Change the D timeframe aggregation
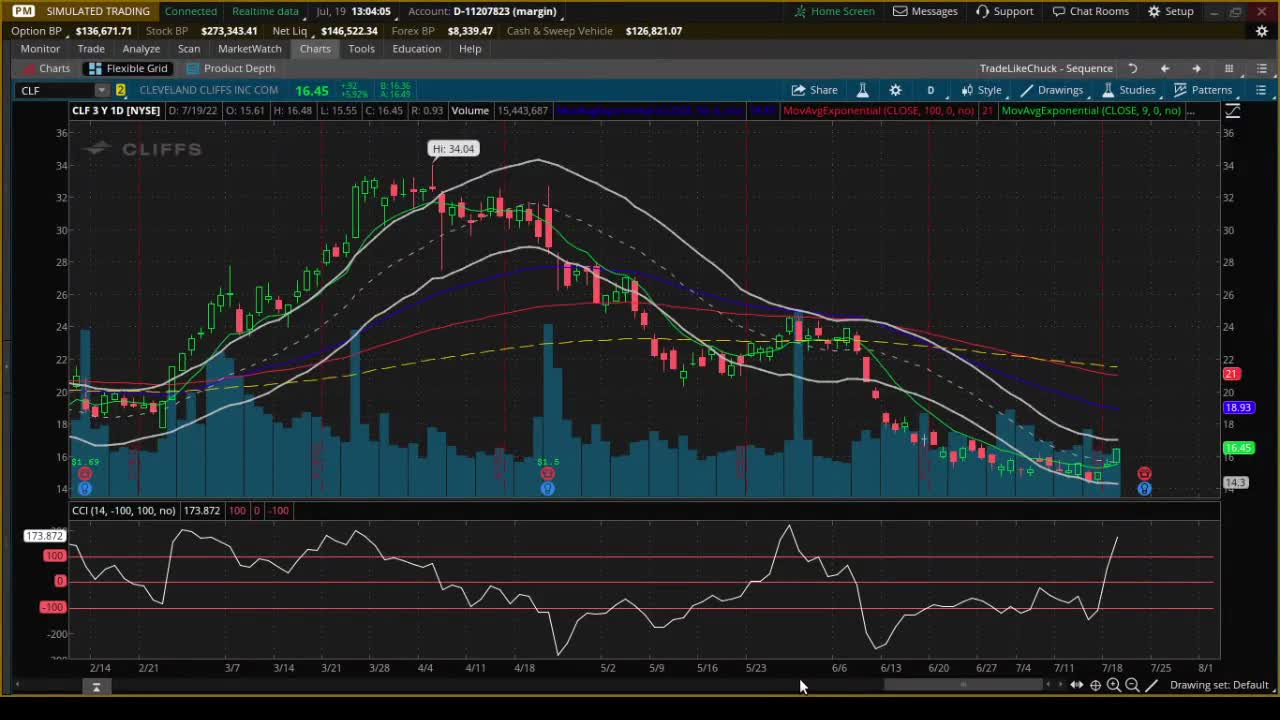 tap(930, 90)
